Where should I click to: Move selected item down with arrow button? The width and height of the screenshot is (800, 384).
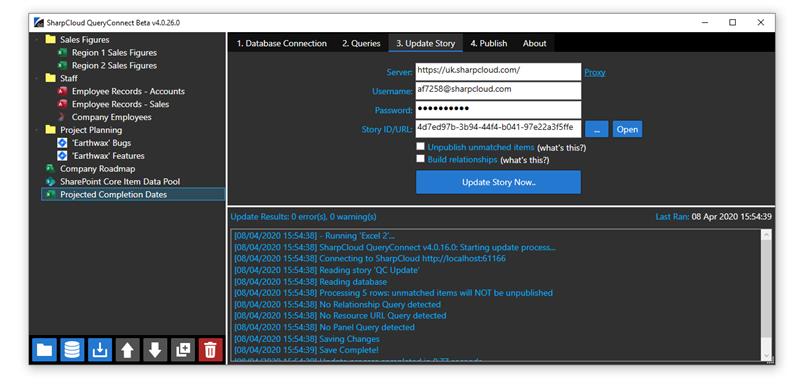tap(155, 350)
